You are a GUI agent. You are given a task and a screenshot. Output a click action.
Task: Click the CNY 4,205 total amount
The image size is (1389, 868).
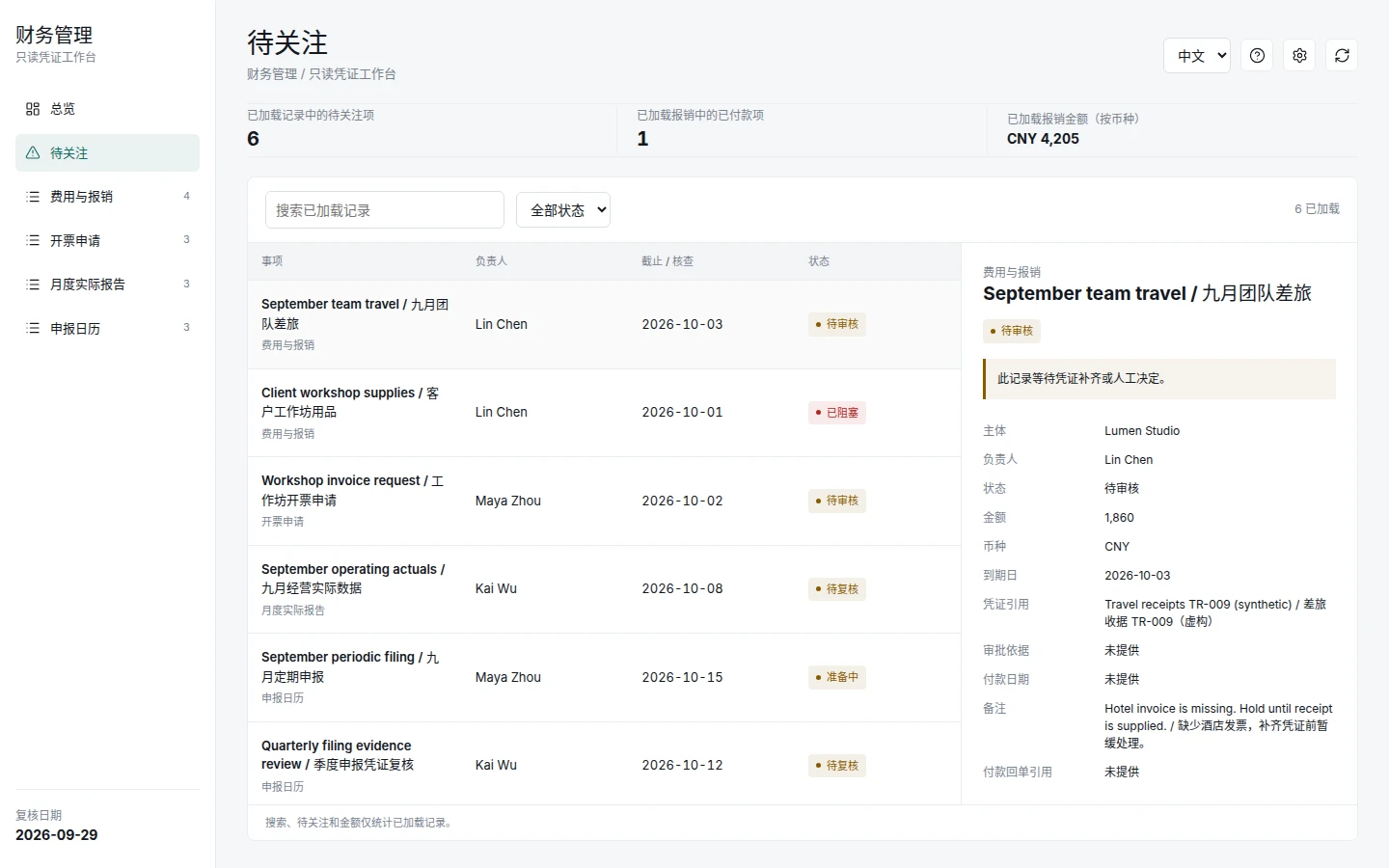(1043, 139)
